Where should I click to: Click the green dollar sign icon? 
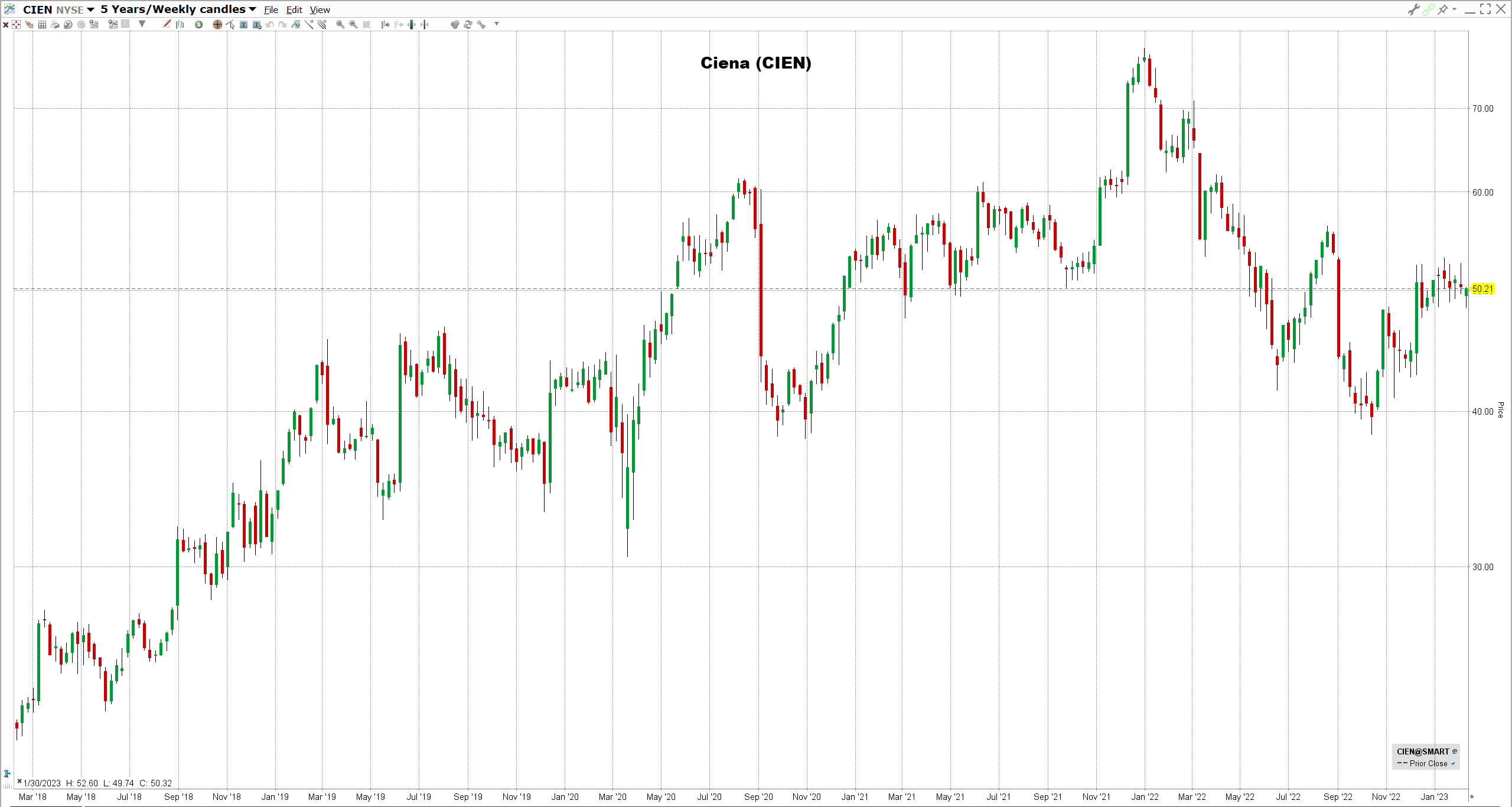[x=199, y=24]
